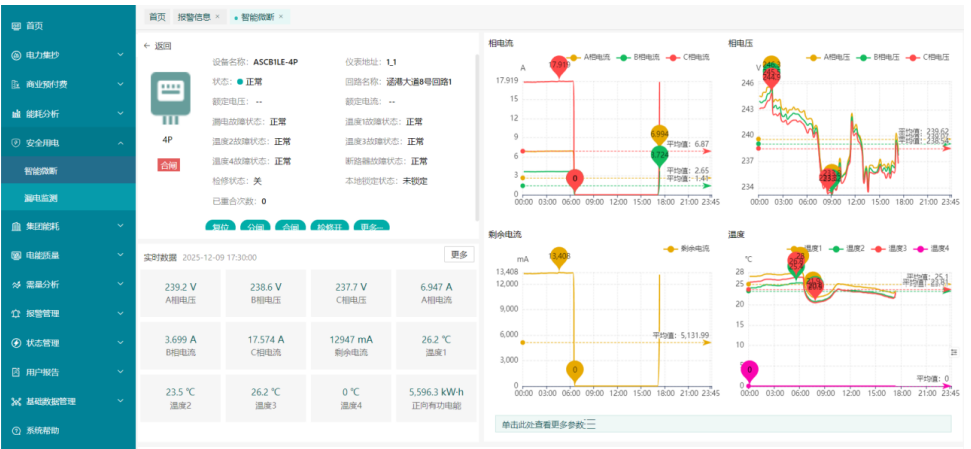Click the 系统帮助 question mark icon
This screenshot has width=971, height=449.
point(15,430)
